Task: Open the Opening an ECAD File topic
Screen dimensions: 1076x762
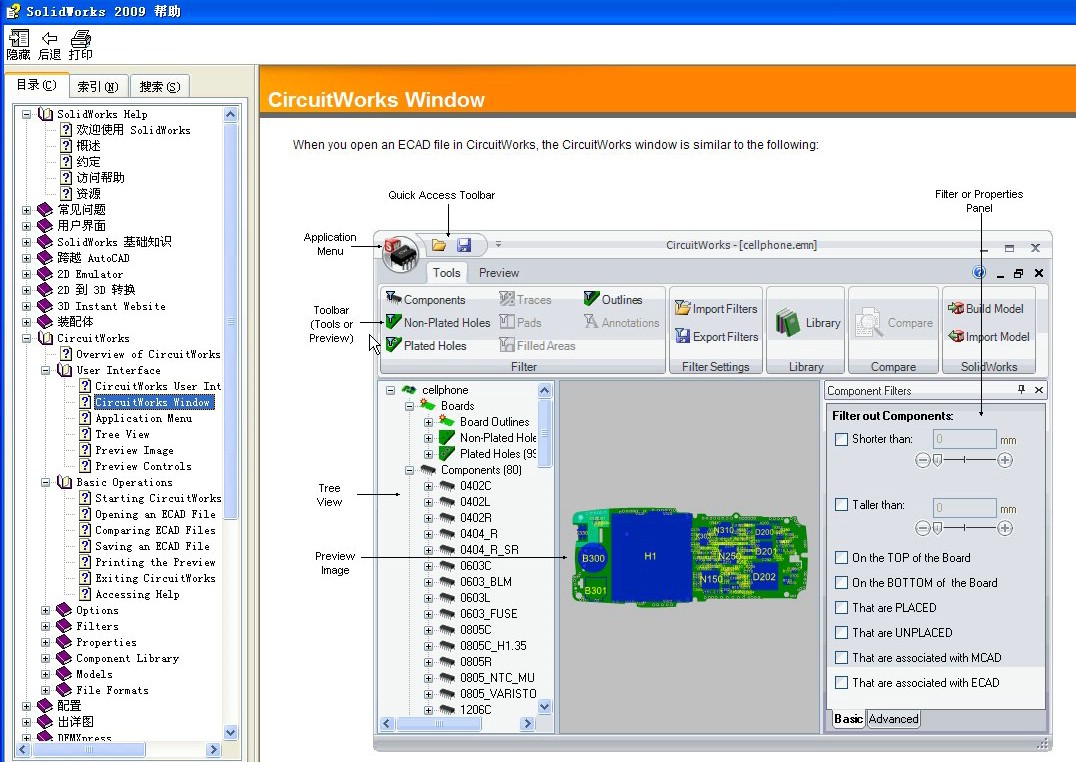Action: [x=155, y=514]
